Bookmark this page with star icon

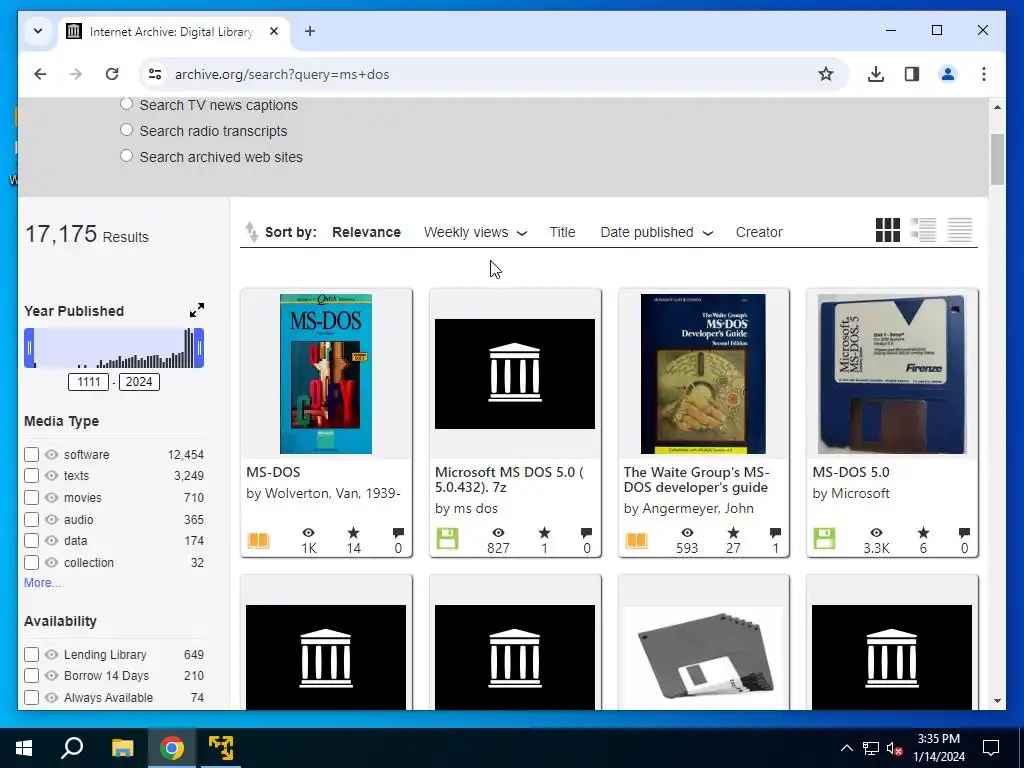coord(825,74)
